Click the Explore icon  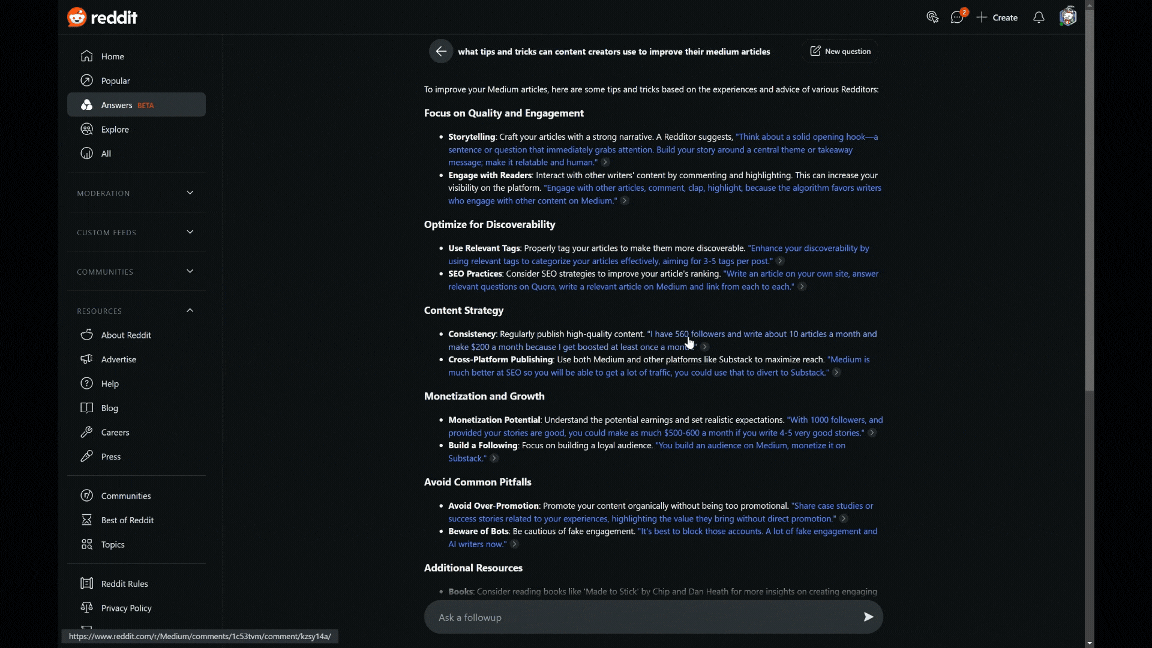click(x=87, y=129)
